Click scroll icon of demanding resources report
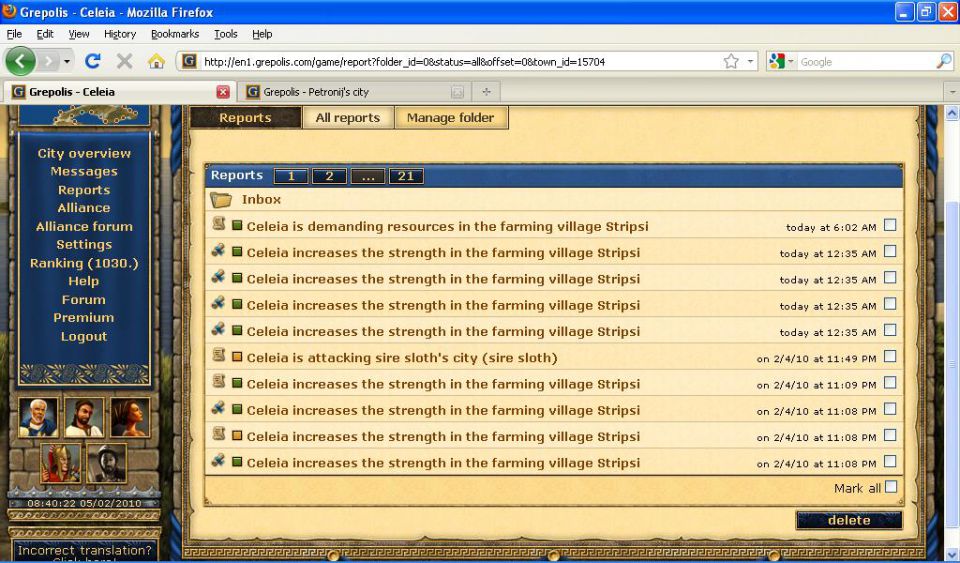This screenshot has height=563, width=960. [x=219, y=224]
